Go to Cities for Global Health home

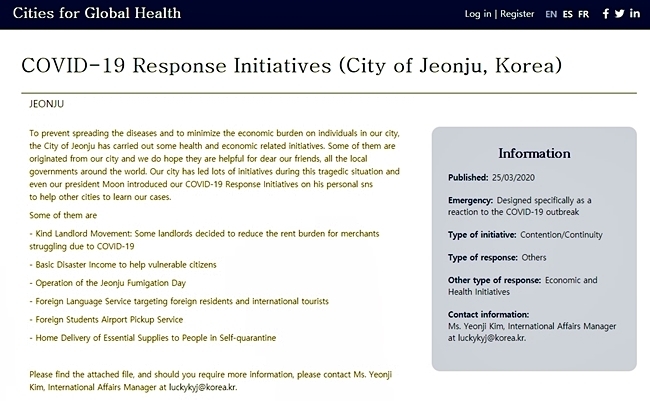pyautogui.click(x=97, y=13)
